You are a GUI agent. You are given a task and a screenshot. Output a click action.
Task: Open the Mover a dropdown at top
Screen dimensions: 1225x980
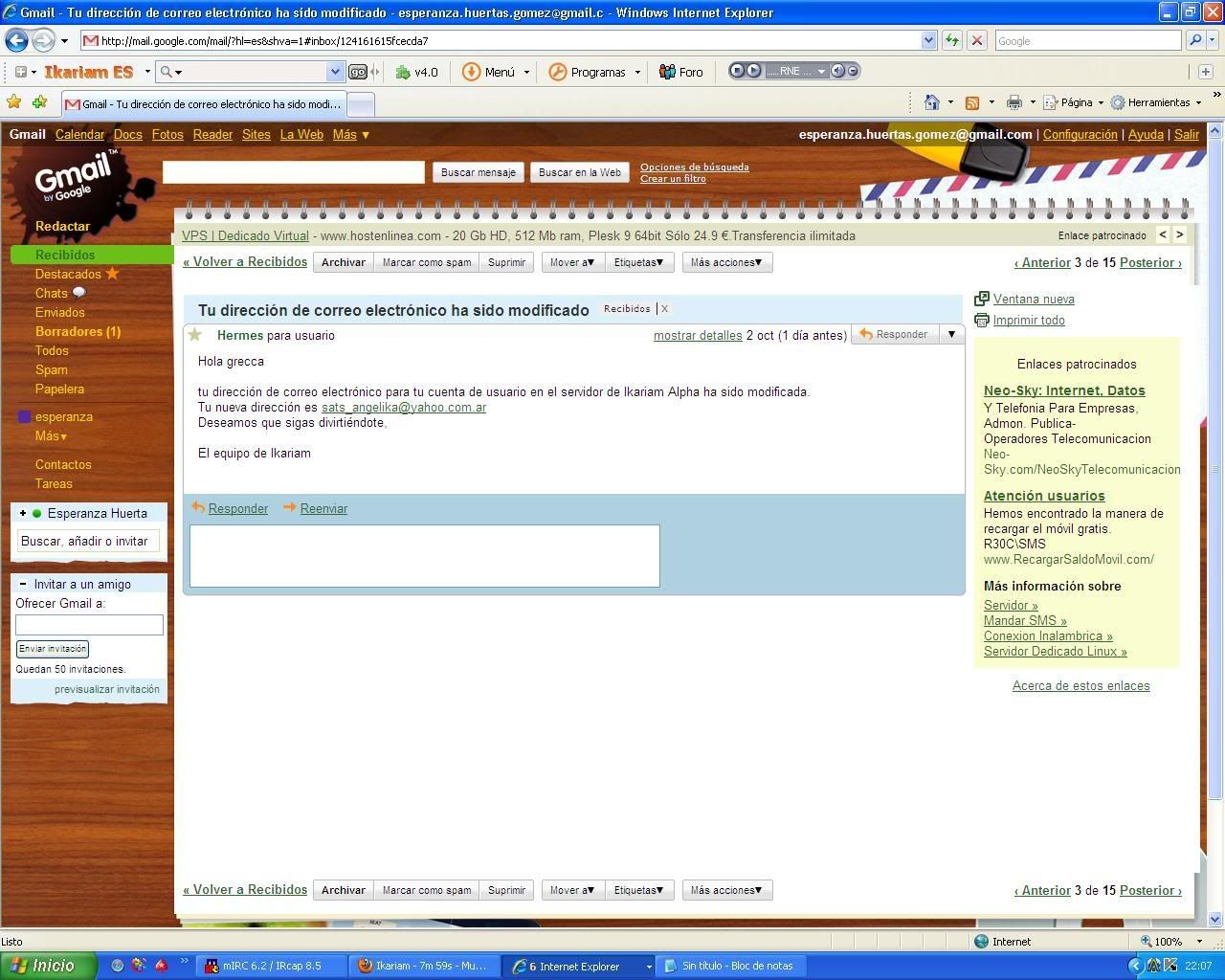[x=572, y=262]
